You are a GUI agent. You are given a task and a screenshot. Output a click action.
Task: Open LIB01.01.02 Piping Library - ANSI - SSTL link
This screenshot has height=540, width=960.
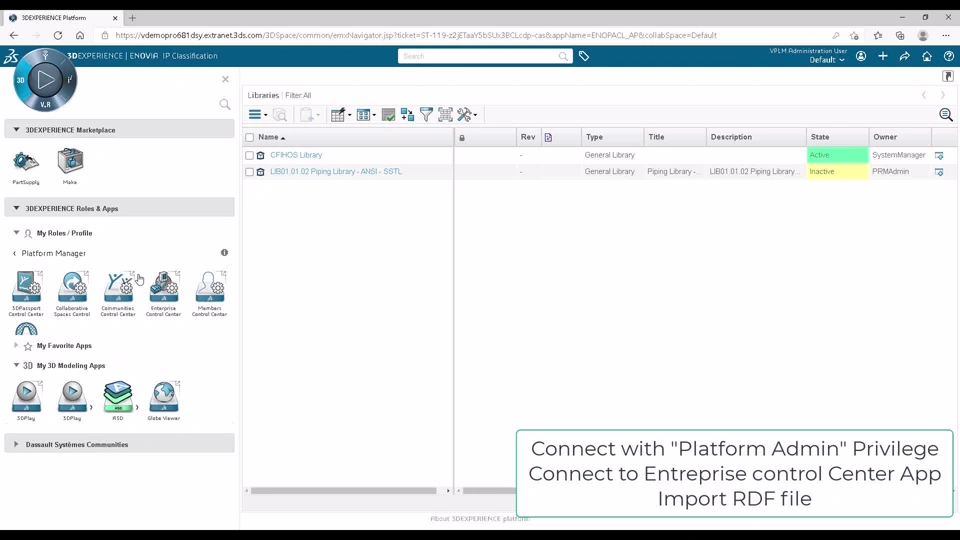pos(336,171)
